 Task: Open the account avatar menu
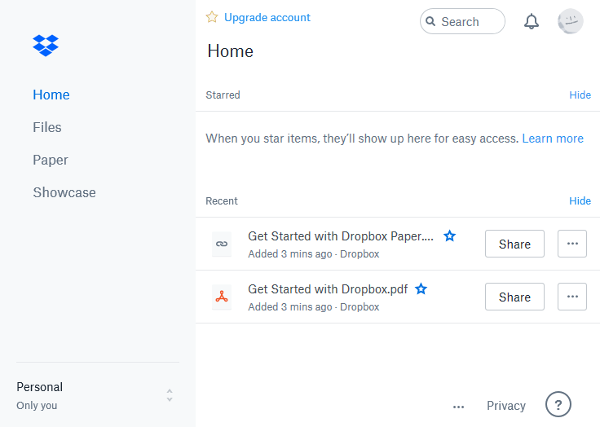pyautogui.click(x=570, y=21)
